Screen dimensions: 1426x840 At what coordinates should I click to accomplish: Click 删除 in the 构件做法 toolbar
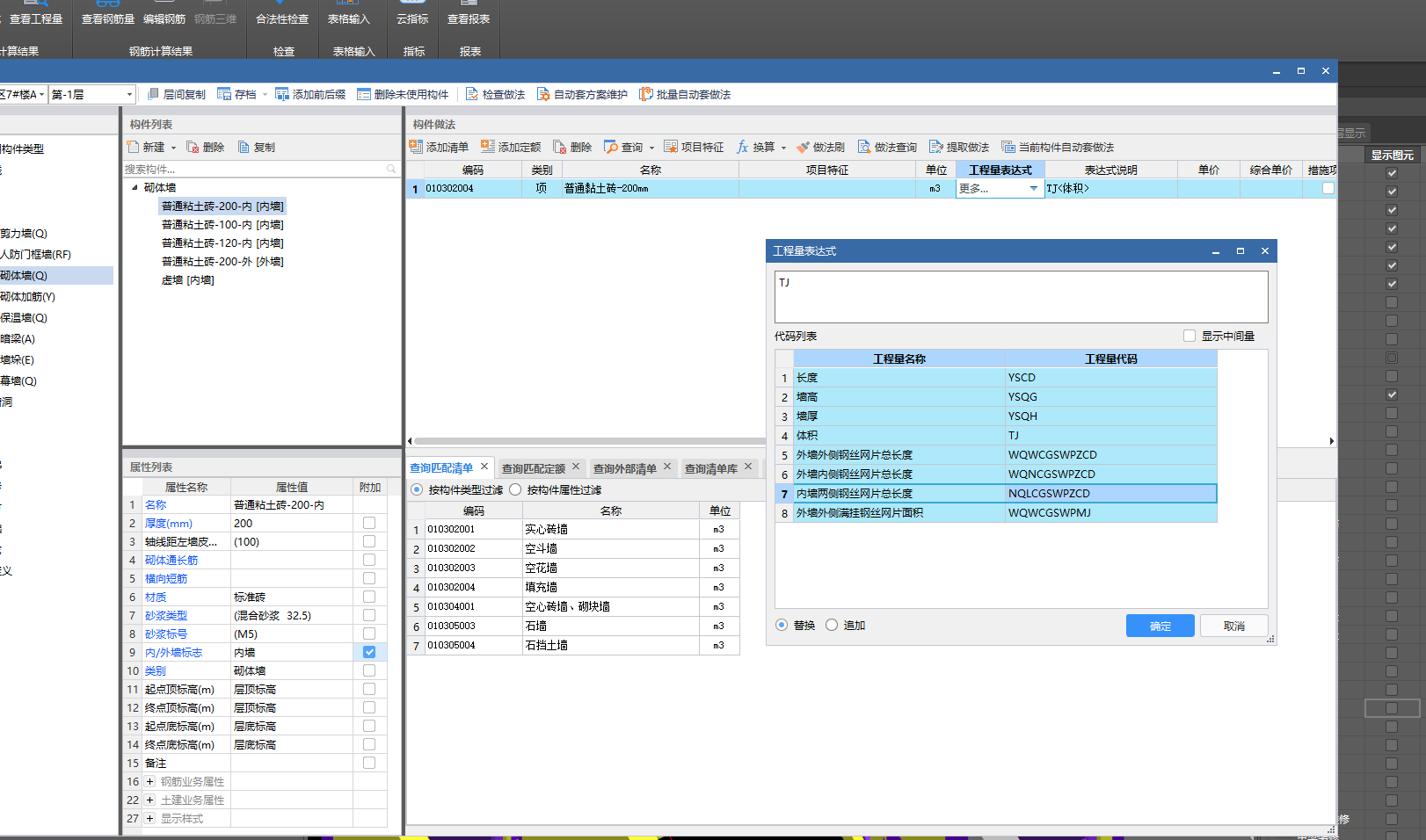coord(572,147)
